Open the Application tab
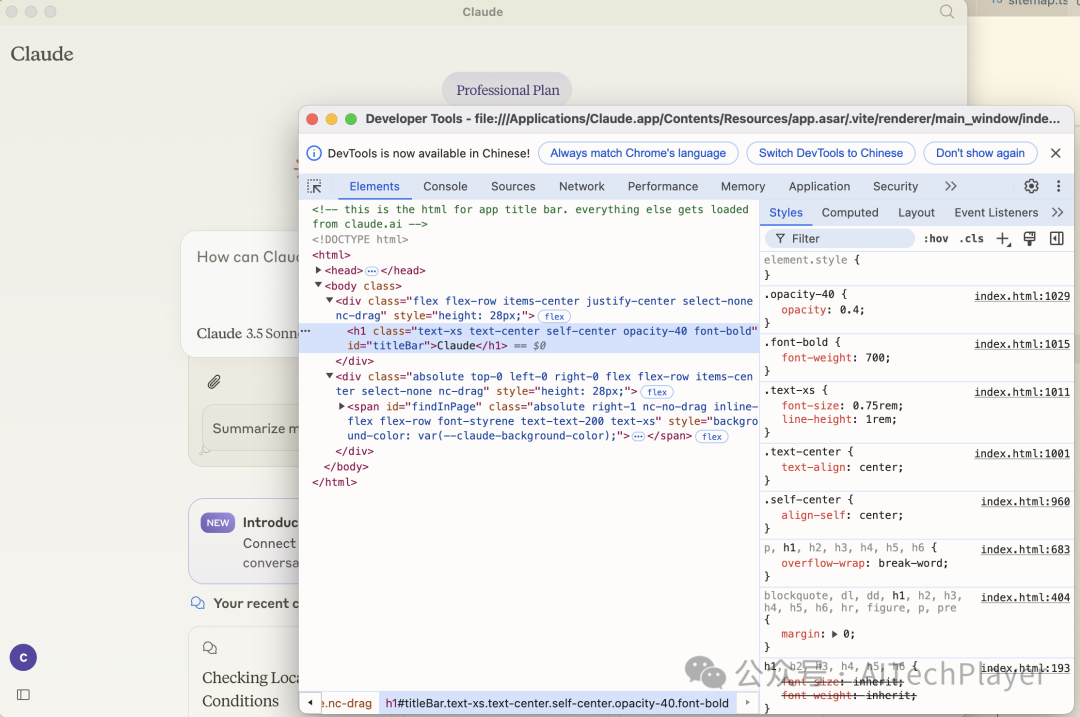 point(819,186)
